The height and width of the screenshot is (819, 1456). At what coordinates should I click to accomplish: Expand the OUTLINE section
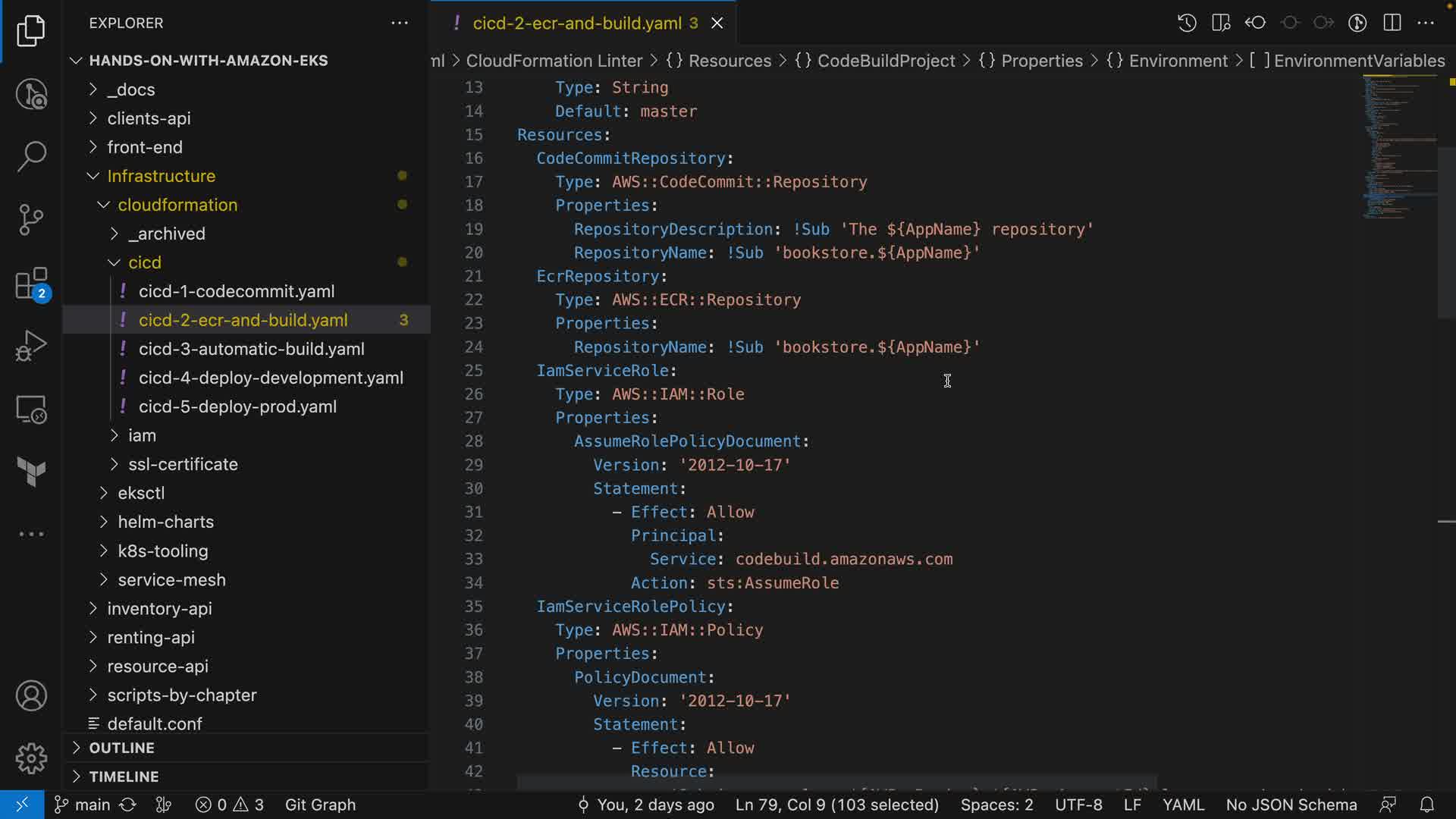[121, 748]
